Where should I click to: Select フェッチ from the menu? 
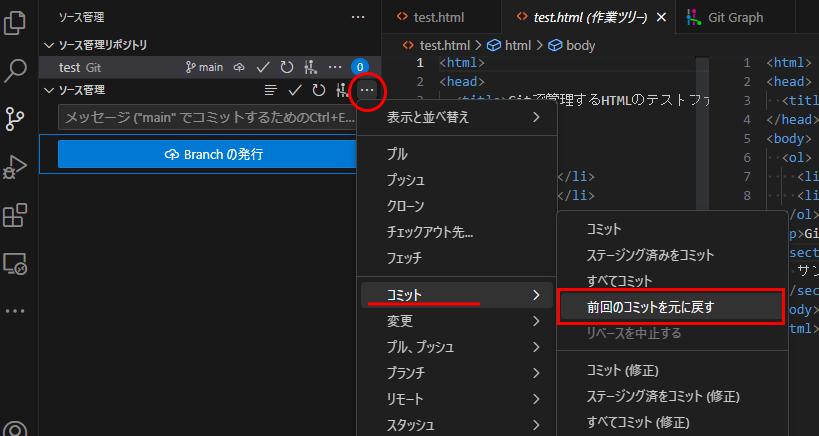(457, 258)
